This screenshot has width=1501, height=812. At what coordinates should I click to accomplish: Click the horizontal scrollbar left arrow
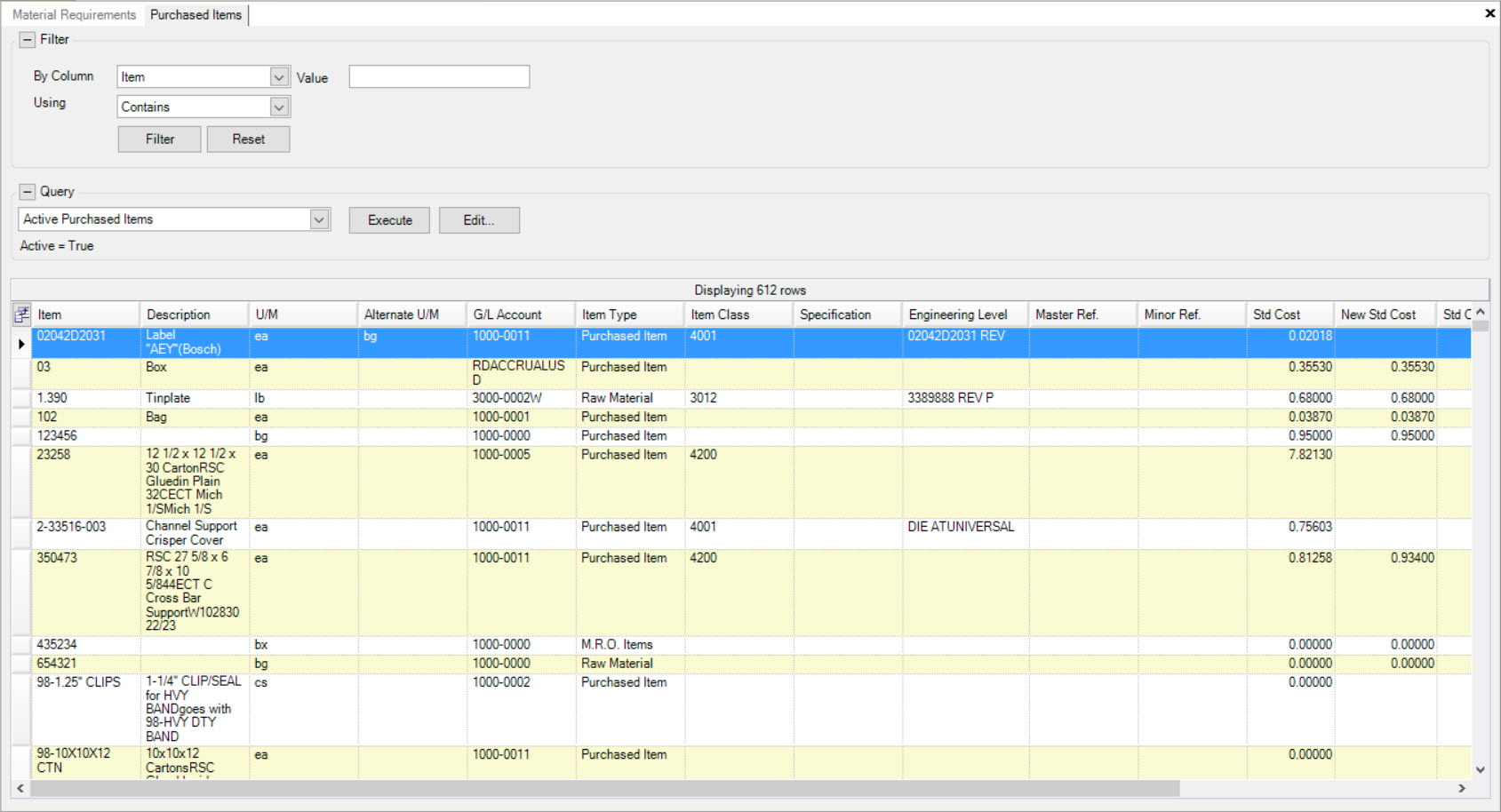click(x=20, y=788)
